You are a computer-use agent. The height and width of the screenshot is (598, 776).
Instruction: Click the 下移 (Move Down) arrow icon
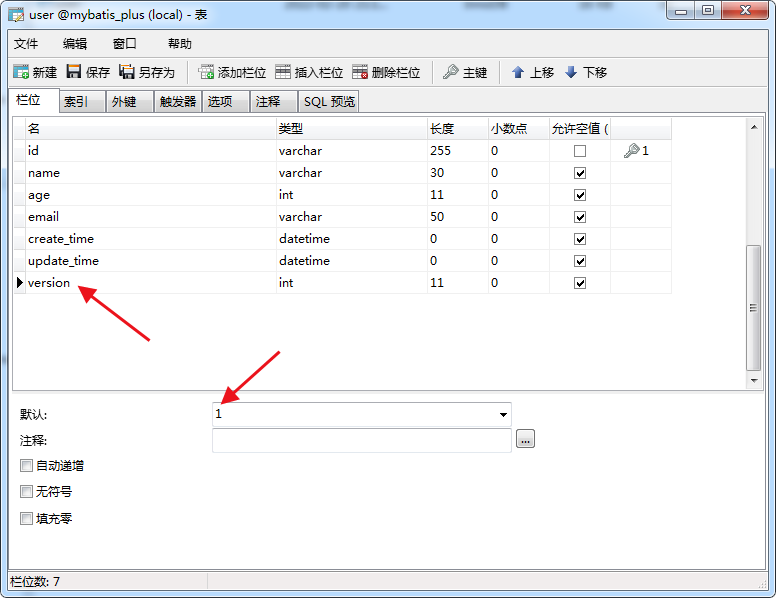[x=571, y=72]
